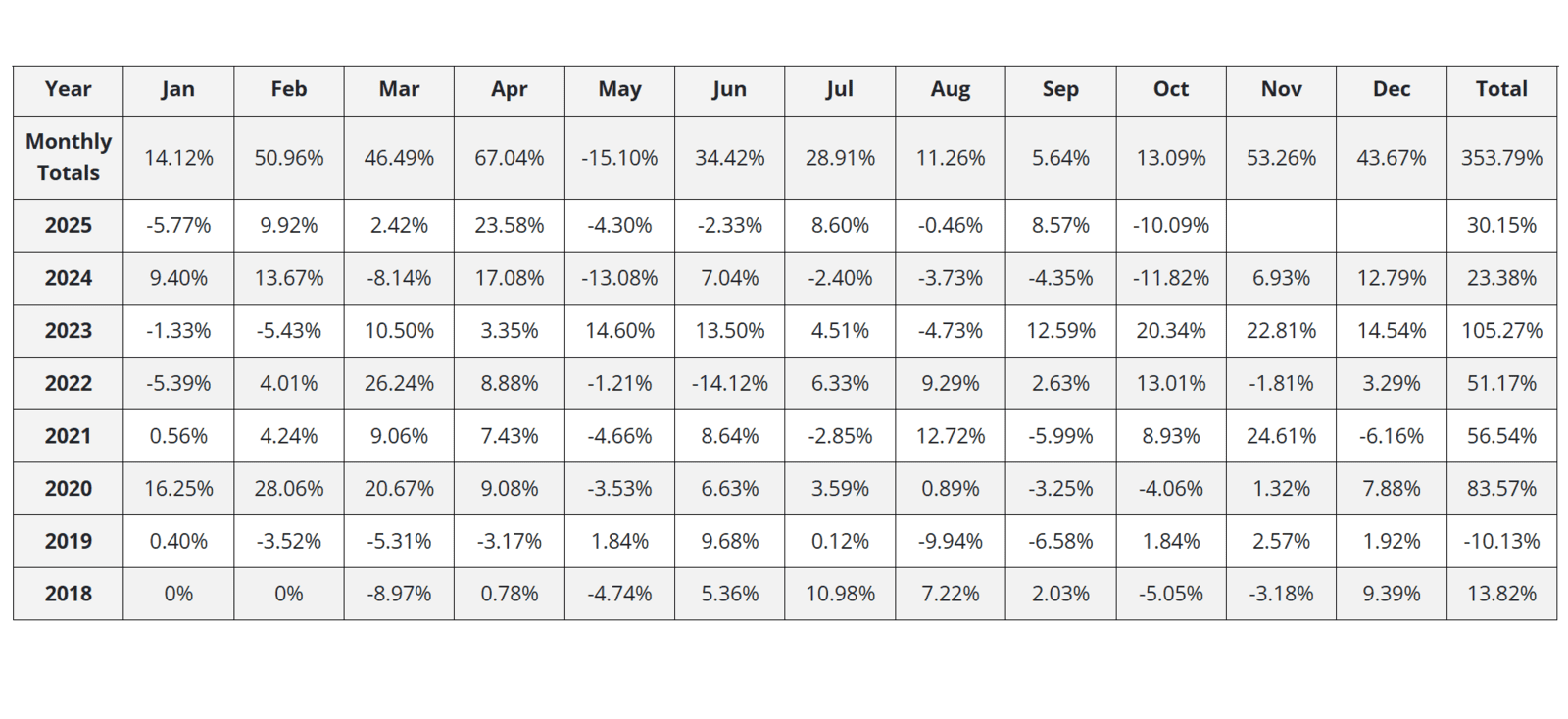Click the -15.10% May monthly total
Screen dimensions: 1568x719
(x=619, y=158)
